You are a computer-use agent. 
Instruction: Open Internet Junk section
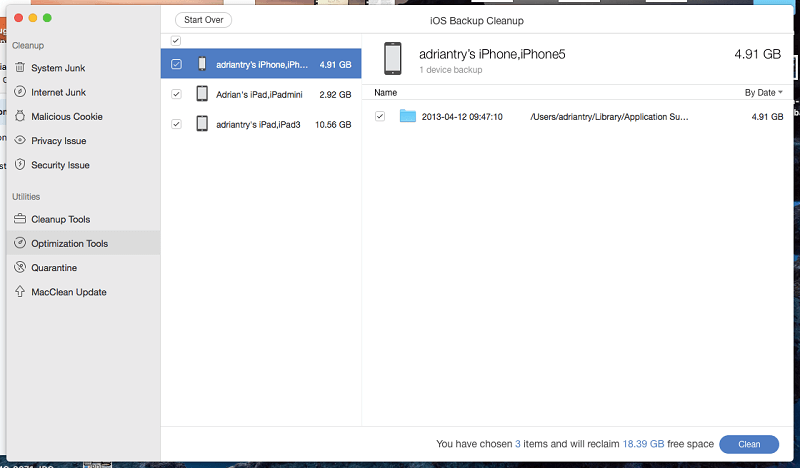pyautogui.click(x=83, y=92)
